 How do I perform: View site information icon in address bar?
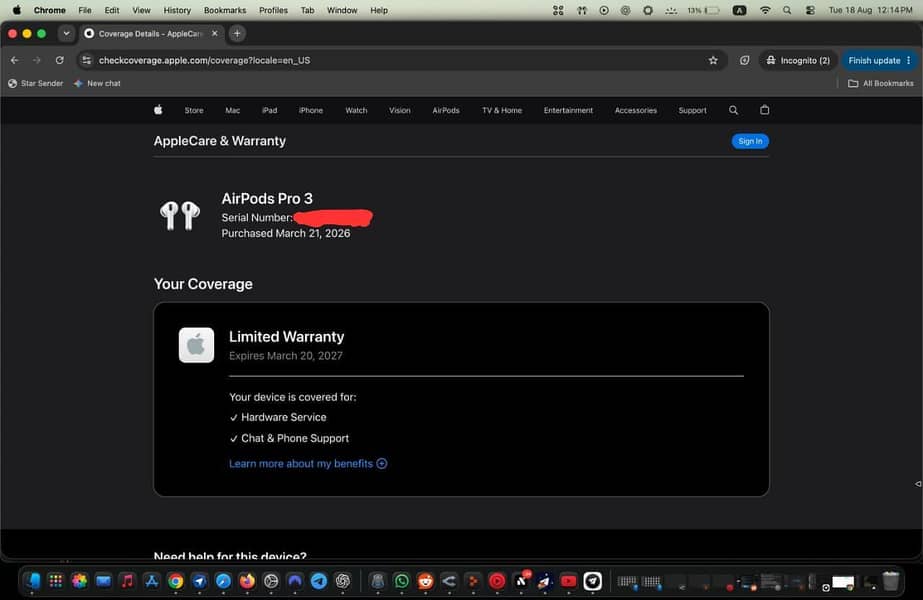point(87,60)
